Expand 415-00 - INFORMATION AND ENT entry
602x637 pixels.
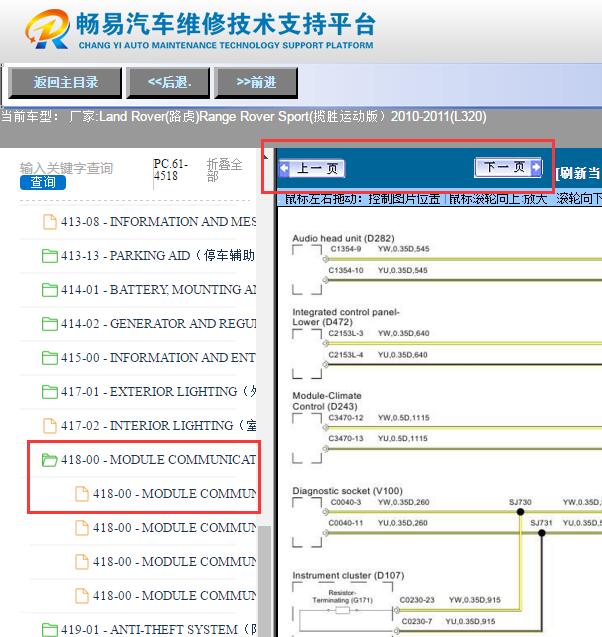tap(158, 358)
